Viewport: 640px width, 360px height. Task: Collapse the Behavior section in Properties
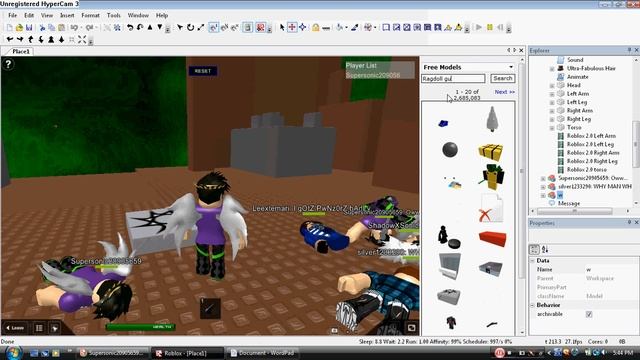click(533, 305)
